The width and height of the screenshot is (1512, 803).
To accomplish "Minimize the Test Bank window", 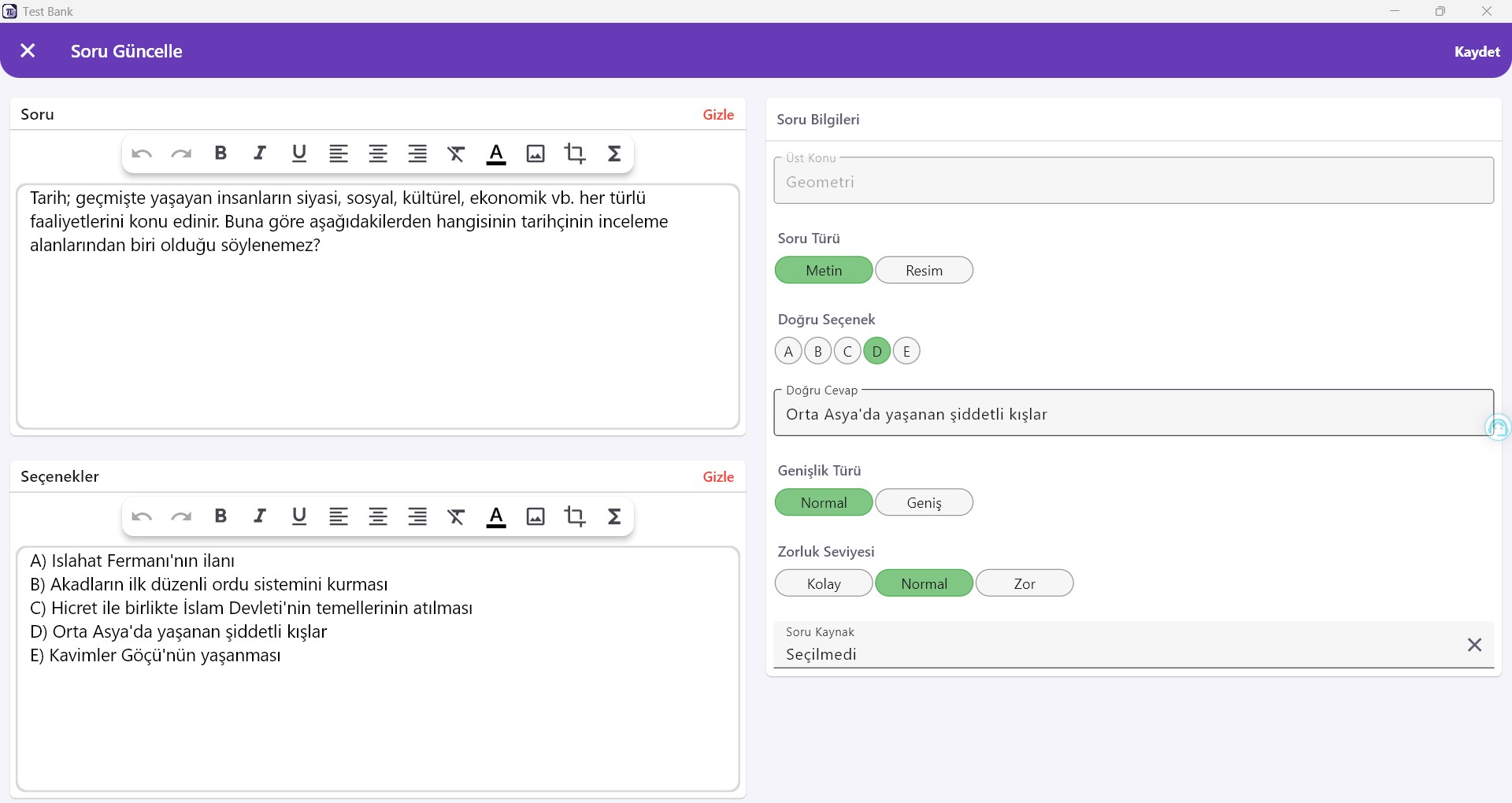I will coord(1395,11).
